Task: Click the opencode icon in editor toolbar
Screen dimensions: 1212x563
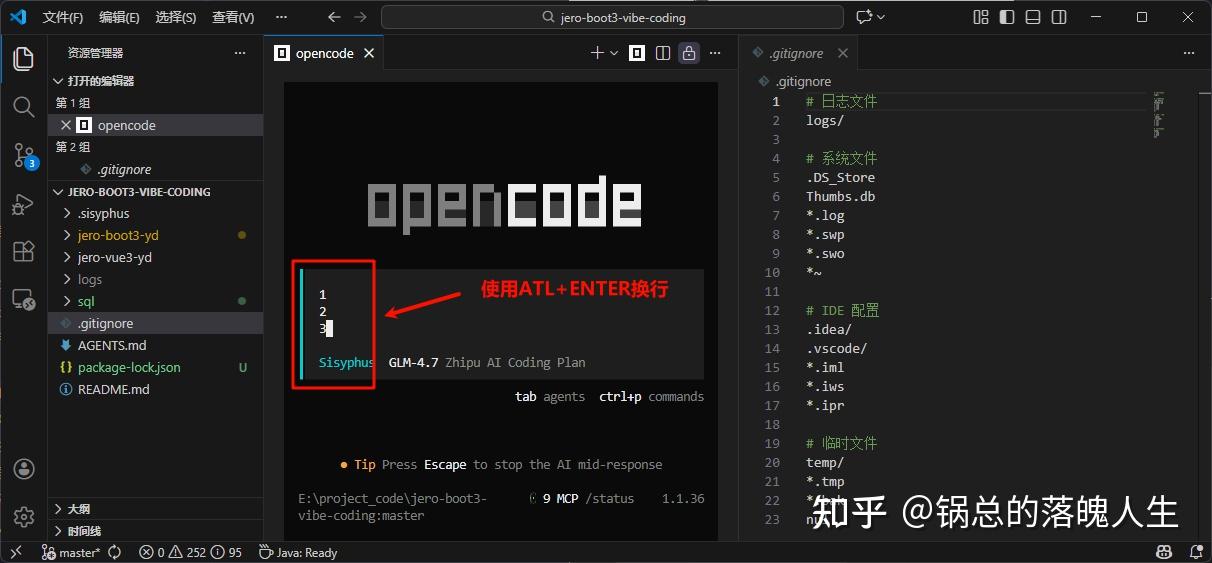Action: click(x=637, y=53)
